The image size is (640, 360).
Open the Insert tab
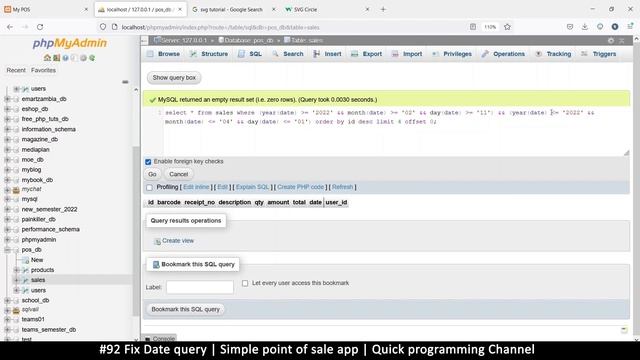[327, 54]
